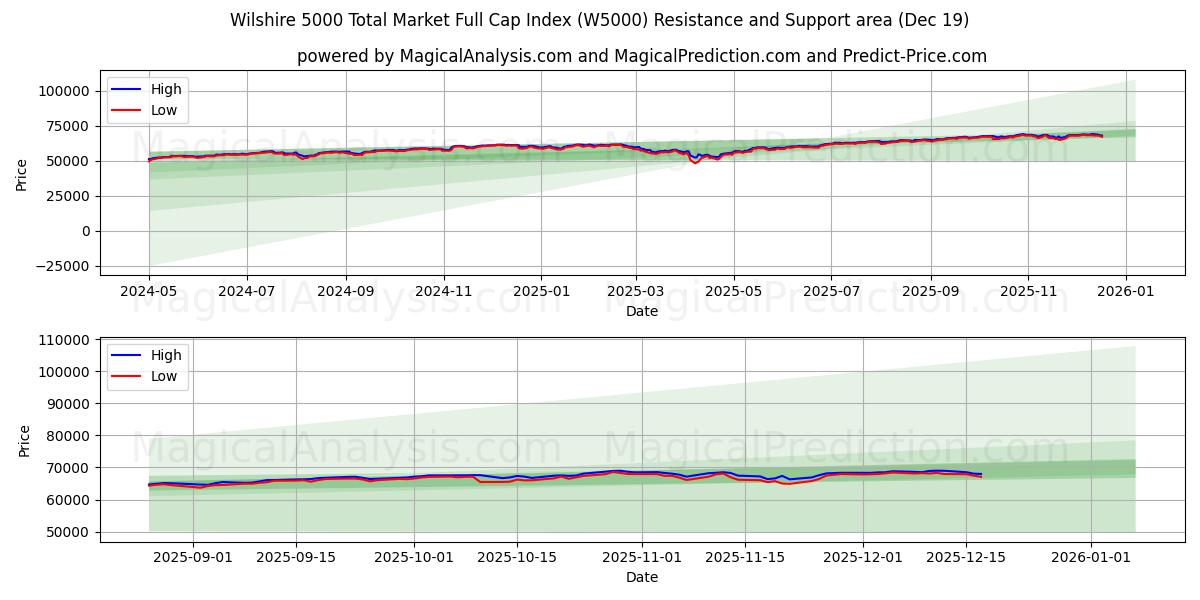Click the Date axis label on top chart
Viewport: 1200px width, 600px height.
(642, 311)
